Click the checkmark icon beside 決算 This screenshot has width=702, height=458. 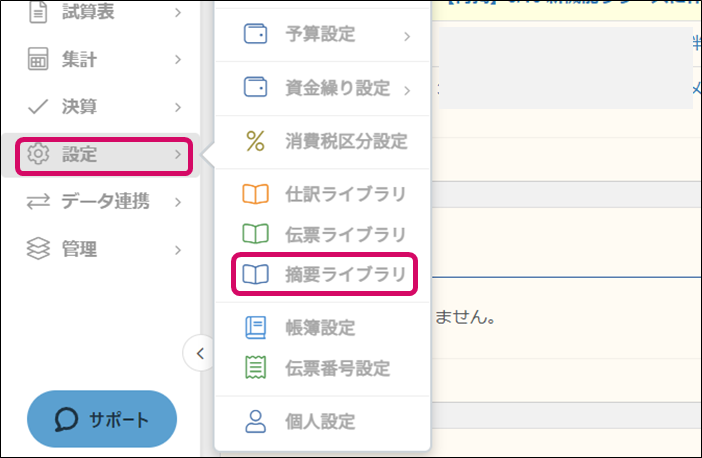tap(38, 106)
